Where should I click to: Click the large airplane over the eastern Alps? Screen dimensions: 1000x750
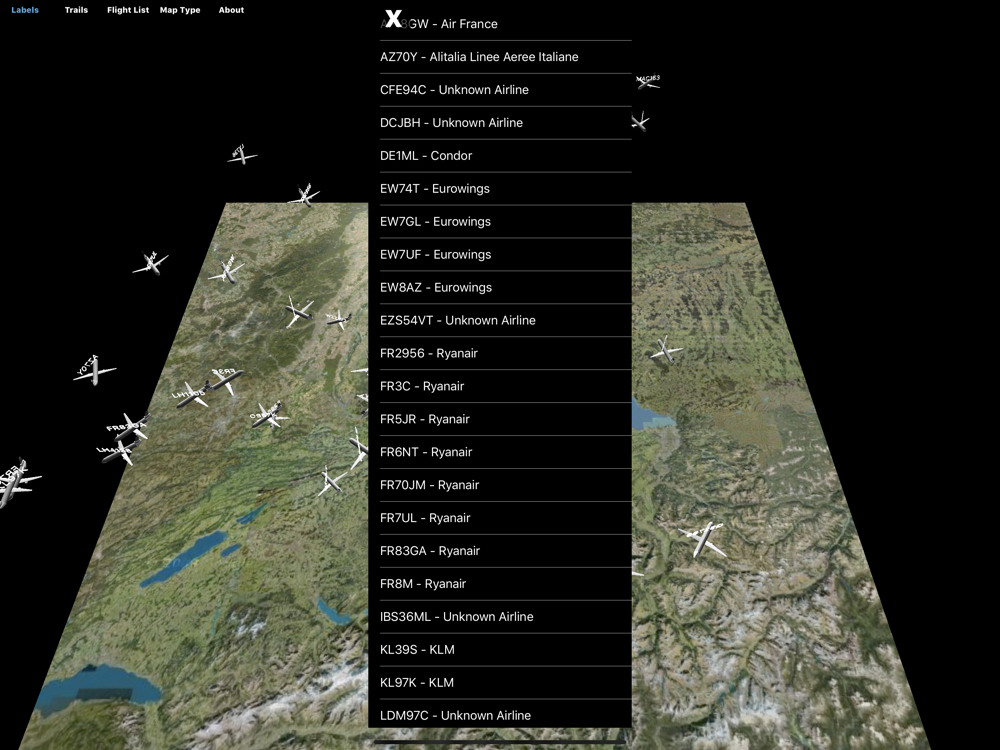(704, 539)
